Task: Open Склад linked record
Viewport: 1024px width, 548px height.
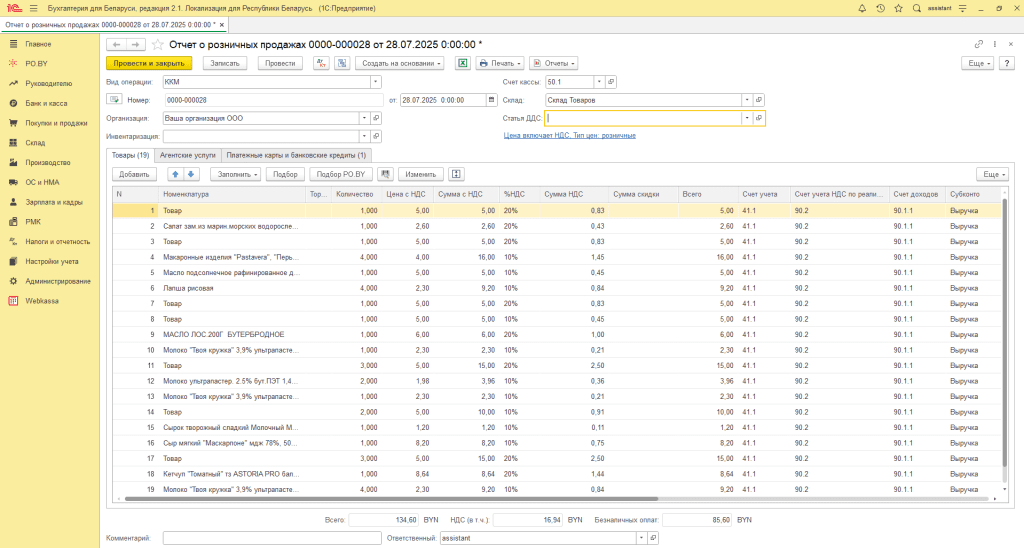Action: (759, 100)
